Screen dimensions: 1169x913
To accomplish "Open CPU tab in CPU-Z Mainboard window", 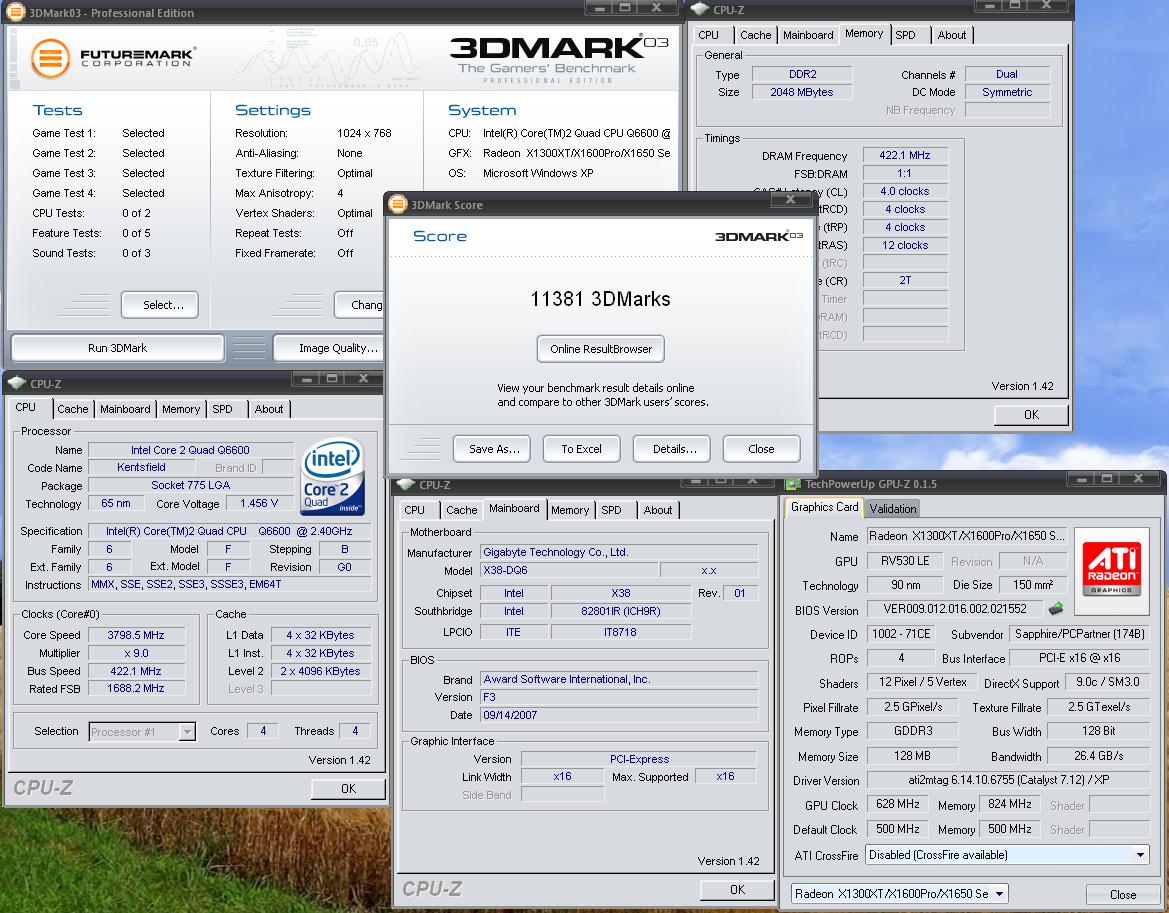I will tap(415, 511).
